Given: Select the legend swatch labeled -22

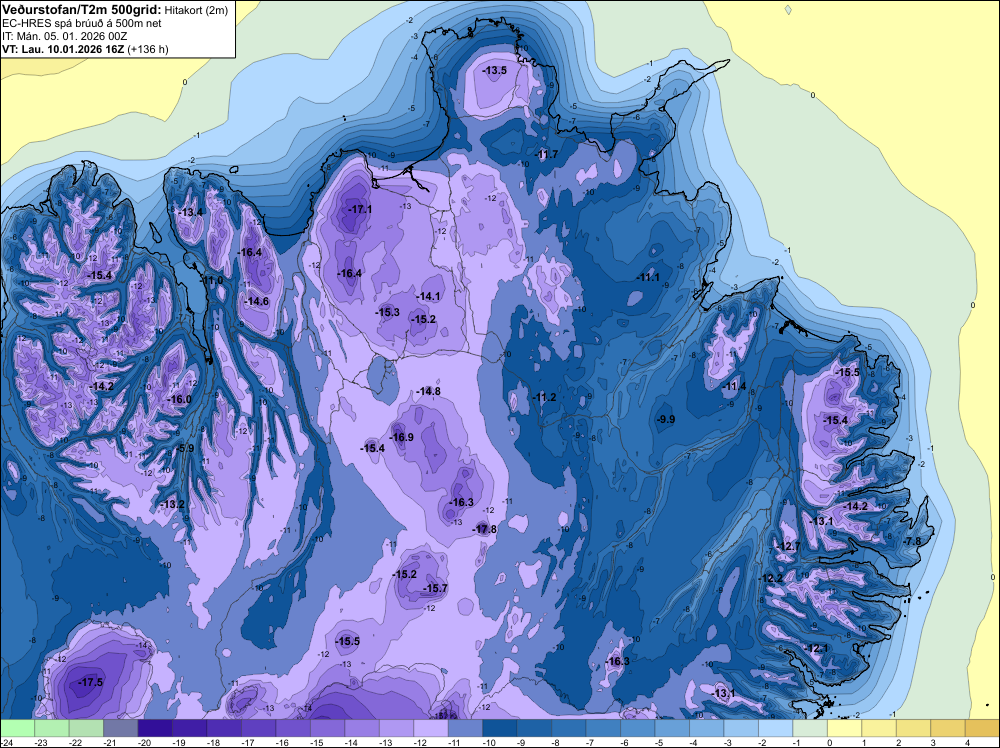Looking at the screenshot, I should [x=86, y=728].
